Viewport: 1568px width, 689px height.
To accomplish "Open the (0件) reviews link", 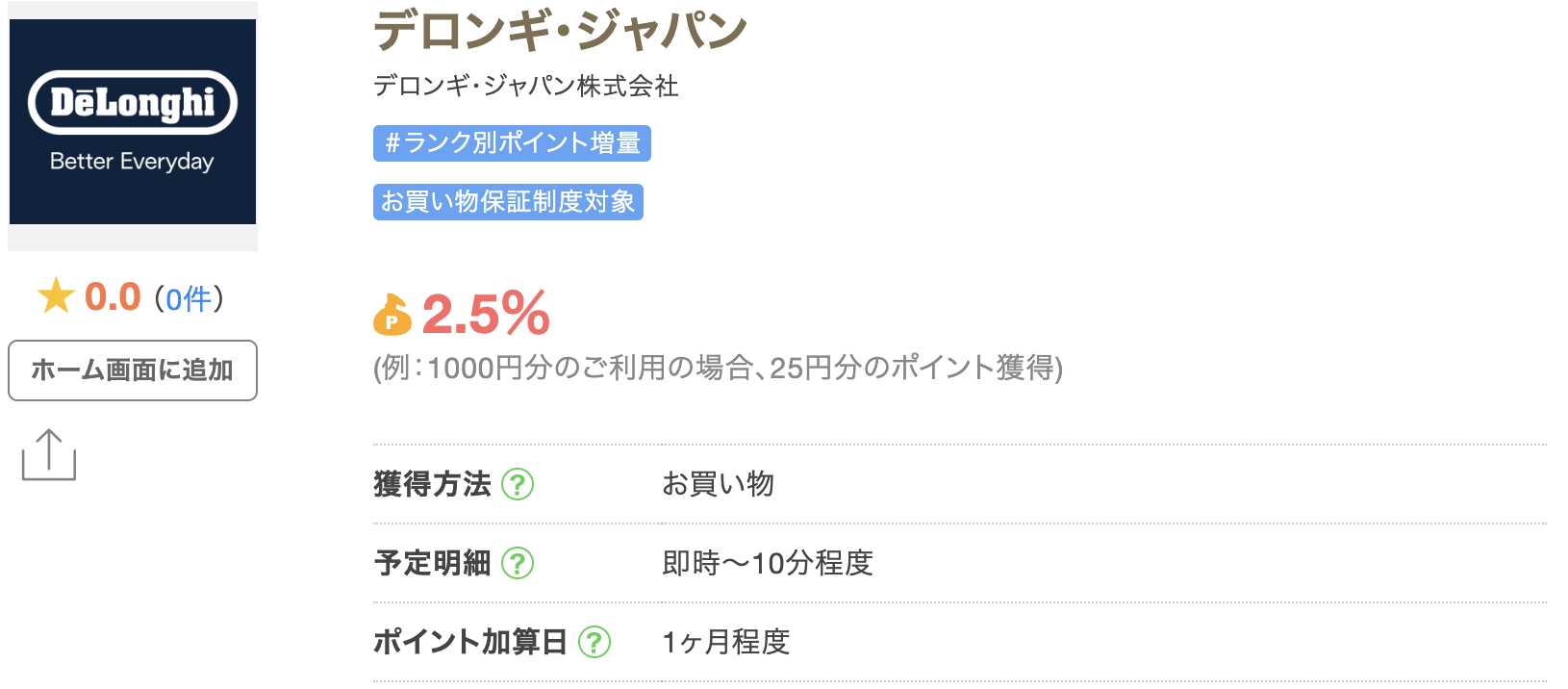I will point(189,298).
